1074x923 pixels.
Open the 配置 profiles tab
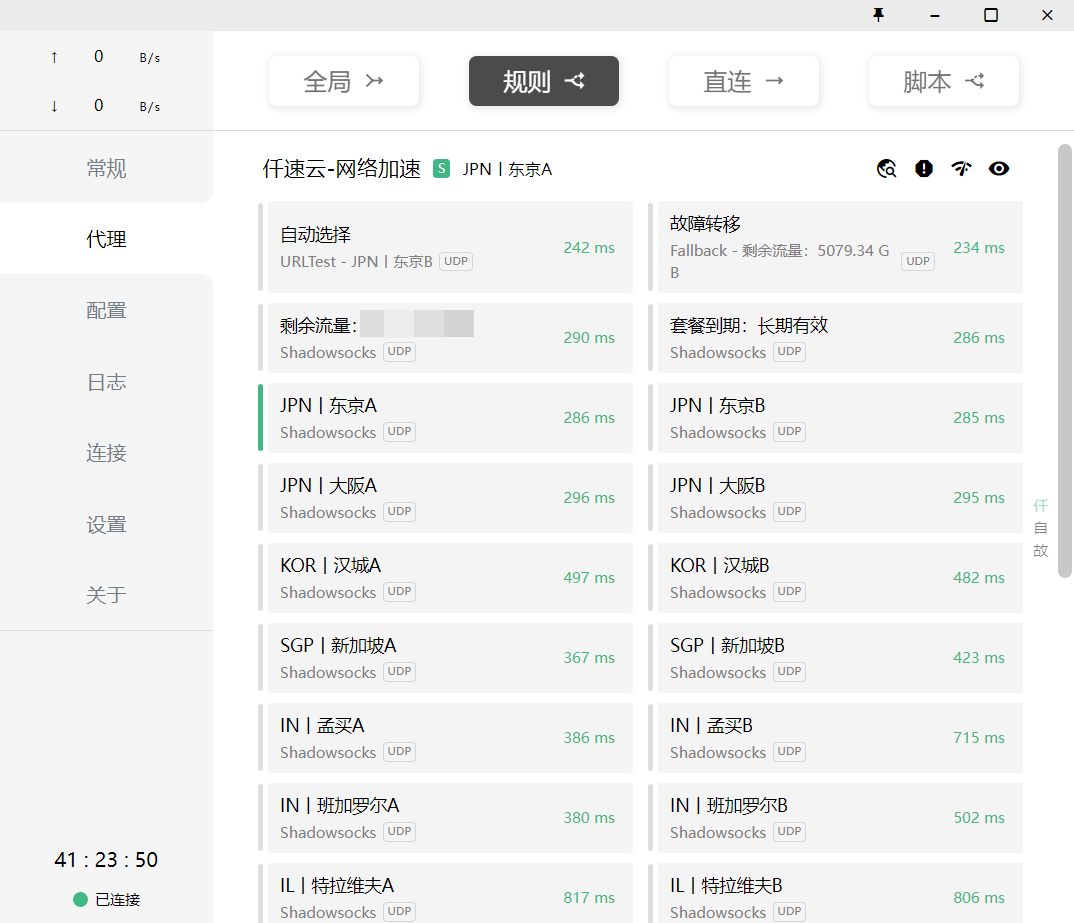[x=106, y=310]
